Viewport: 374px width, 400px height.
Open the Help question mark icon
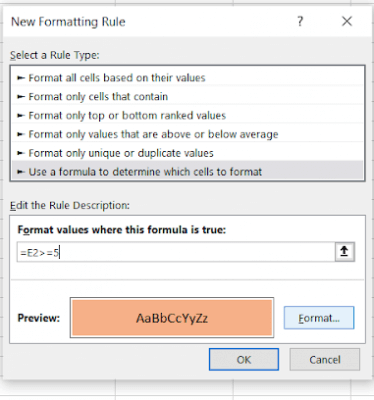[300, 22]
